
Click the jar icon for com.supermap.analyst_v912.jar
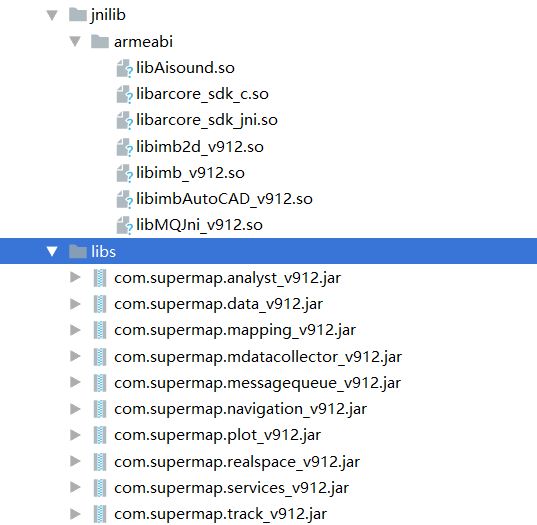tap(100, 278)
